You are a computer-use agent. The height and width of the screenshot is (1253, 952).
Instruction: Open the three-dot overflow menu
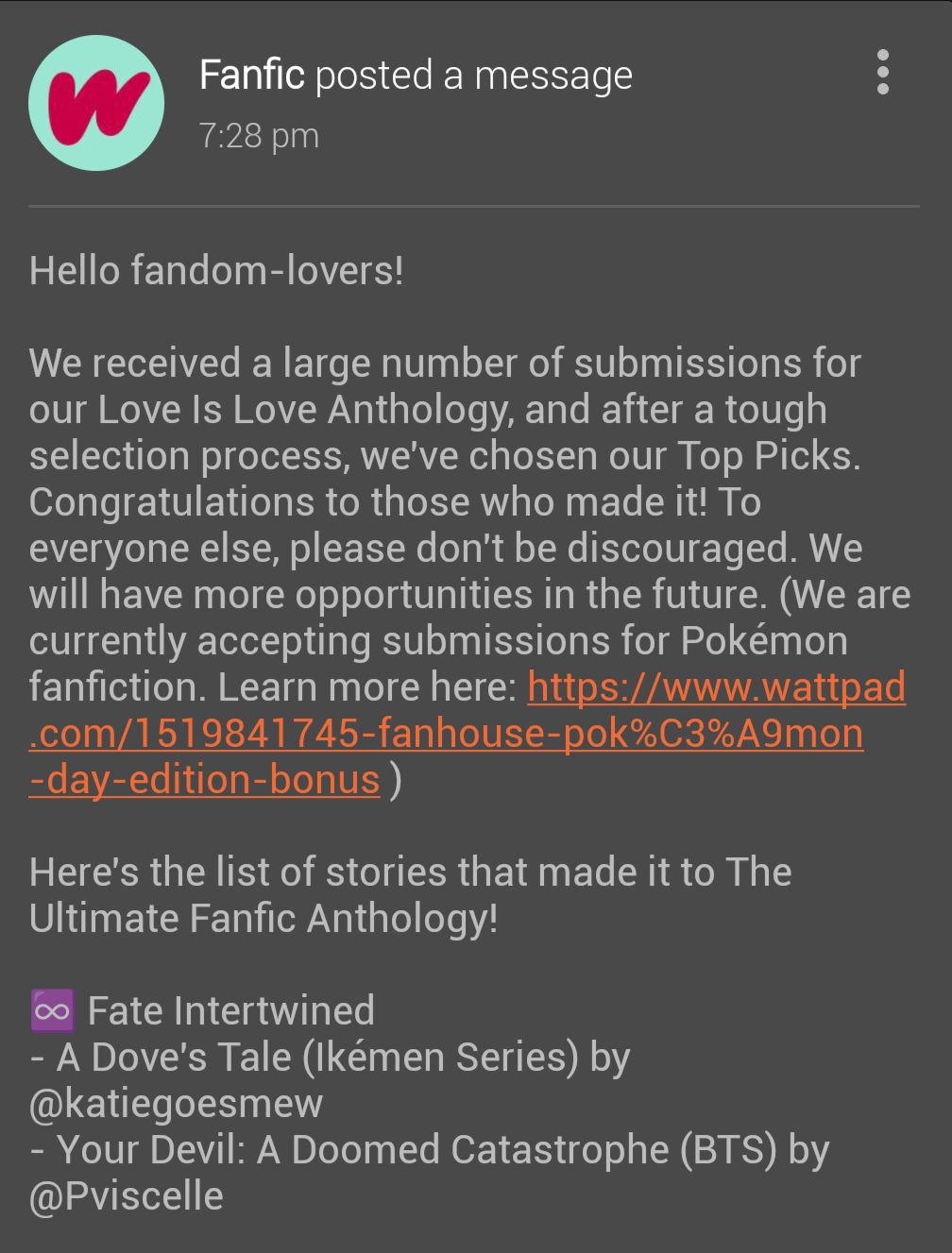pyautogui.click(x=882, y=73)
